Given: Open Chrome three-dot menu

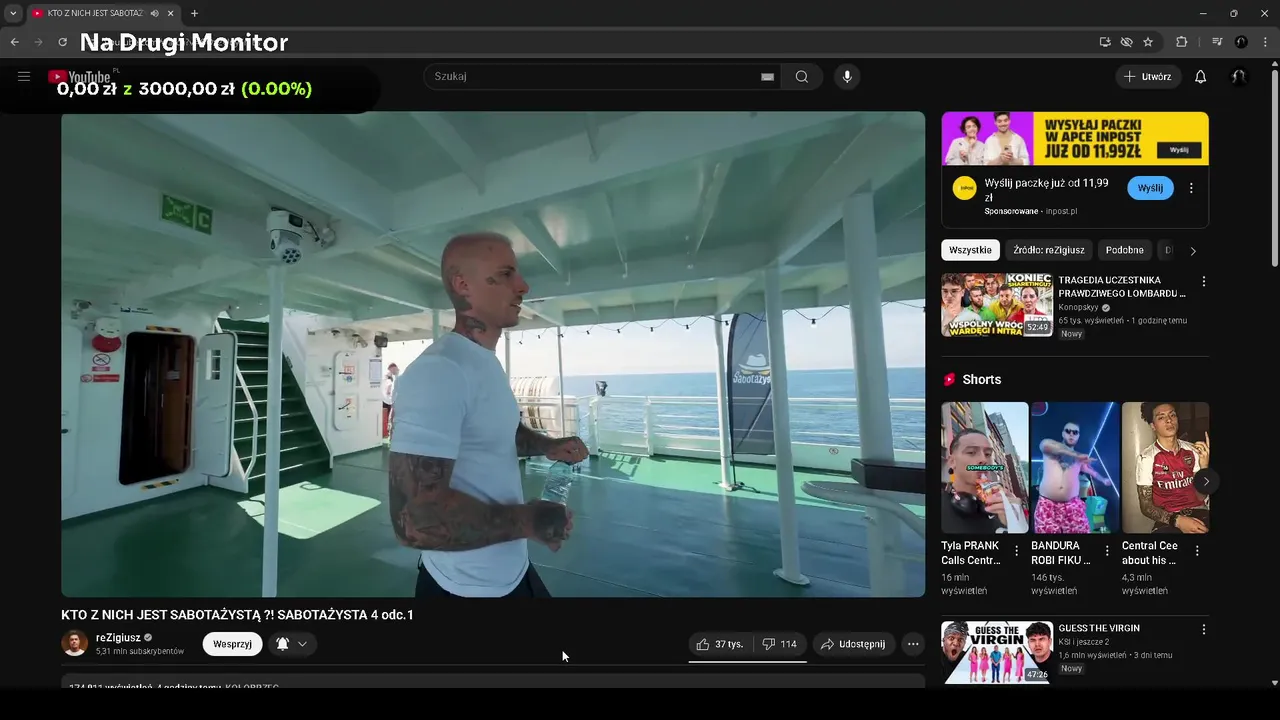Looking at the screenshot, I should tap(1265, 42).
